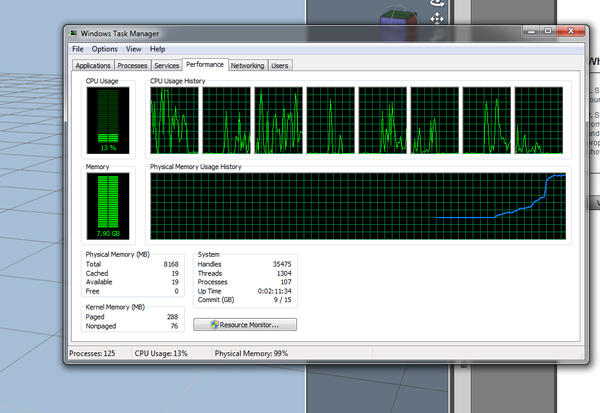Click the Cached memory row
Screen dimensions: 600x413
point(132,273)
